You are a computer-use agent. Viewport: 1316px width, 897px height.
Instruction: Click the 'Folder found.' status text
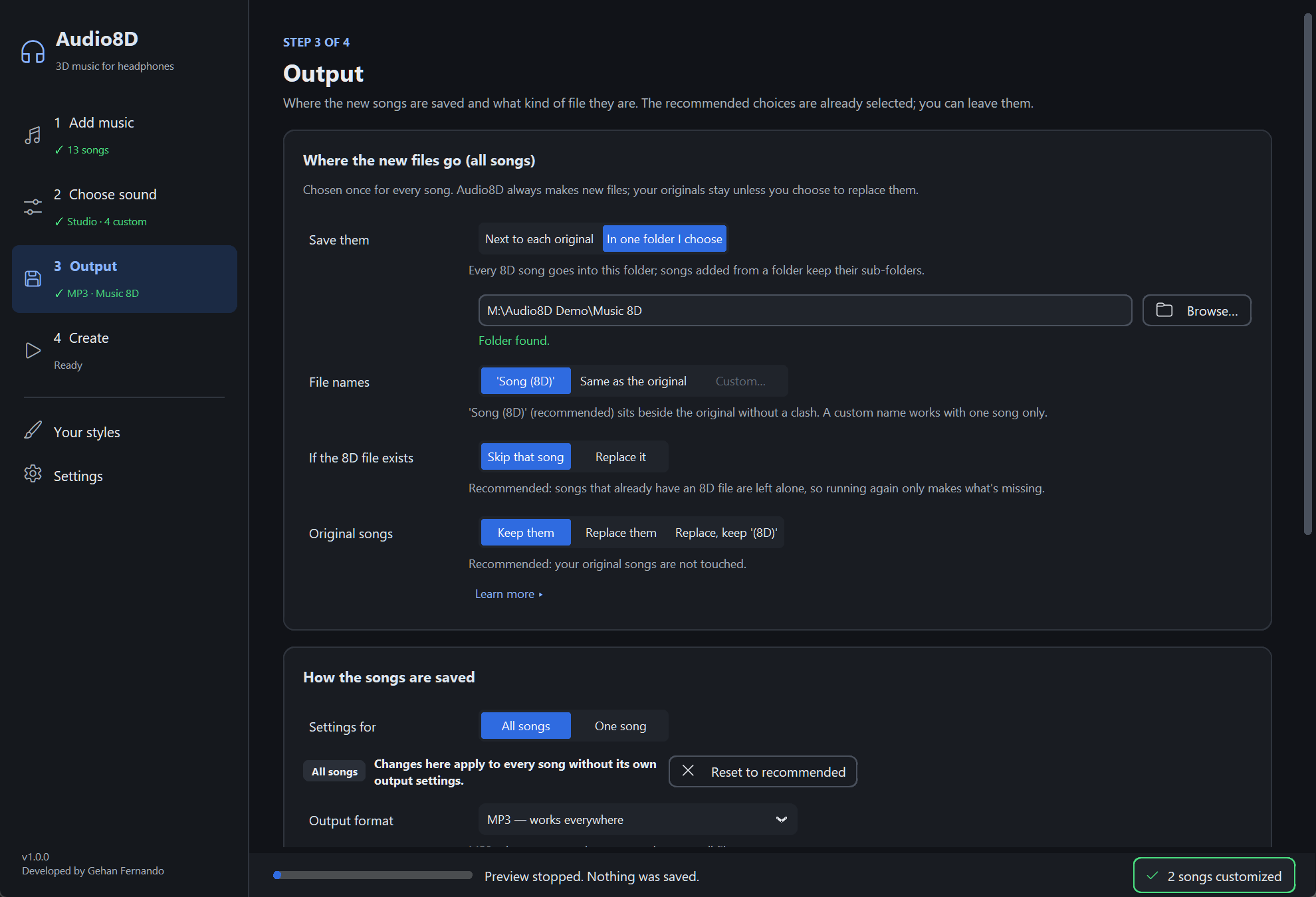[x=514, y=340]
